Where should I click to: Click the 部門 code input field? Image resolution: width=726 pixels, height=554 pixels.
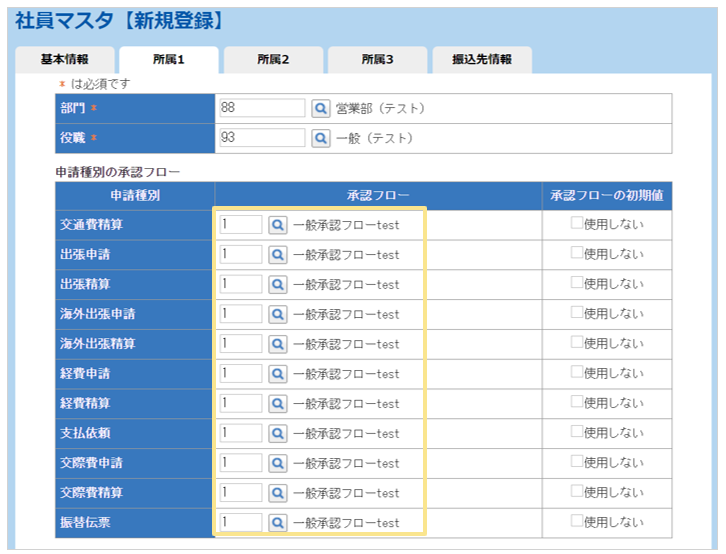261,108
